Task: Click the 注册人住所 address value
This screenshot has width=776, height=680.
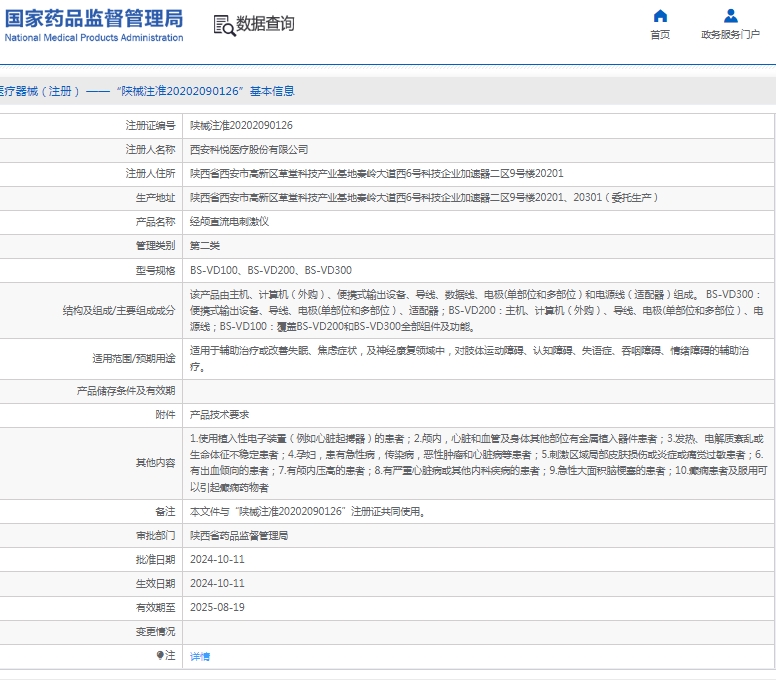Action: (377, 173)
